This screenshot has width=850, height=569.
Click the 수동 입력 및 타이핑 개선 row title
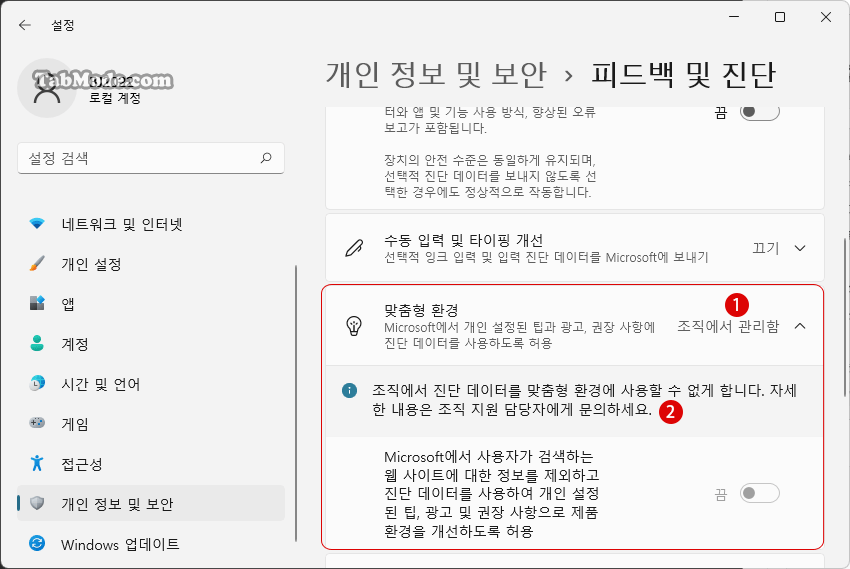coord(463,240)
